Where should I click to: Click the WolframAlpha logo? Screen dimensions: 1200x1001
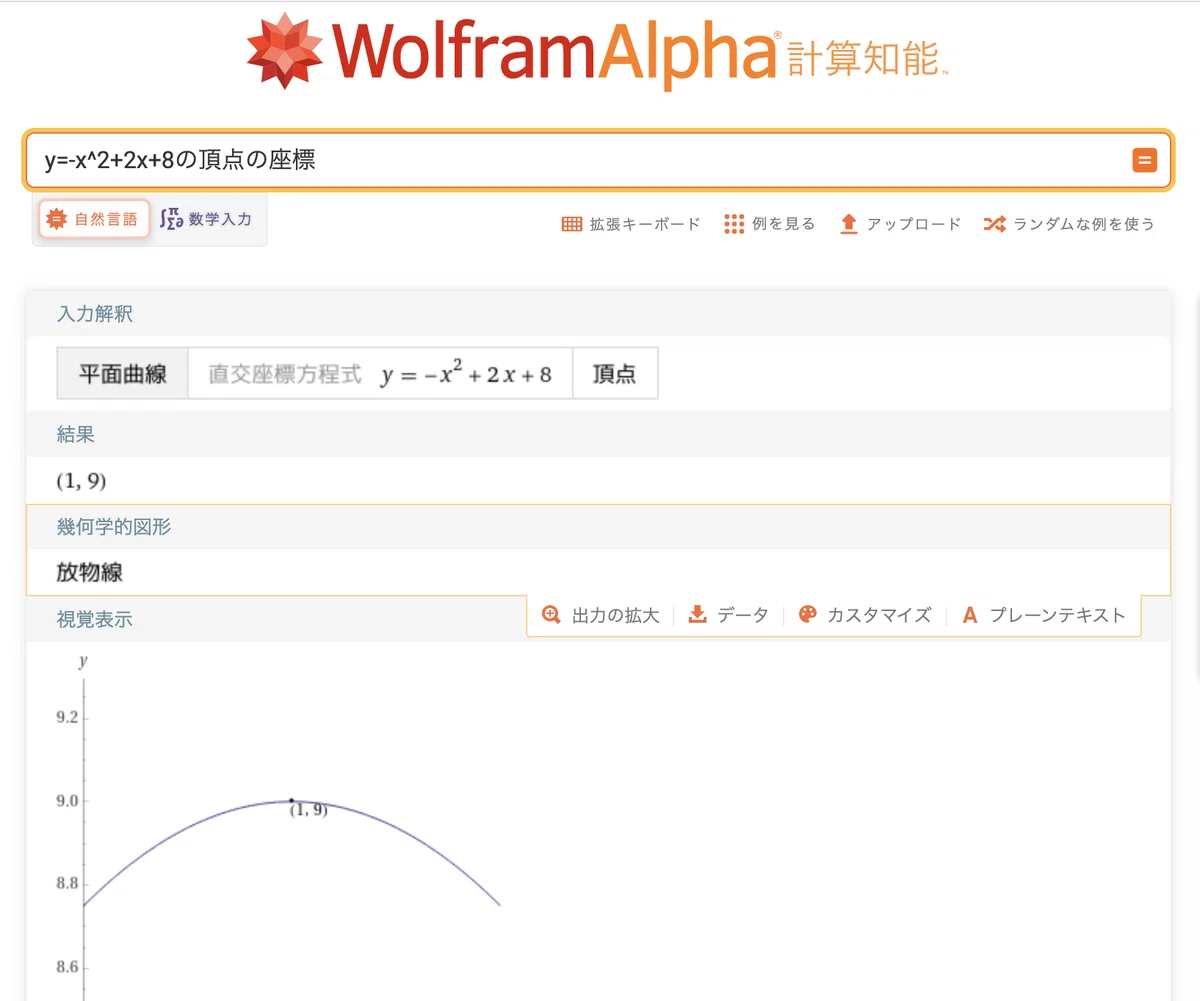(x=596, y=50)
